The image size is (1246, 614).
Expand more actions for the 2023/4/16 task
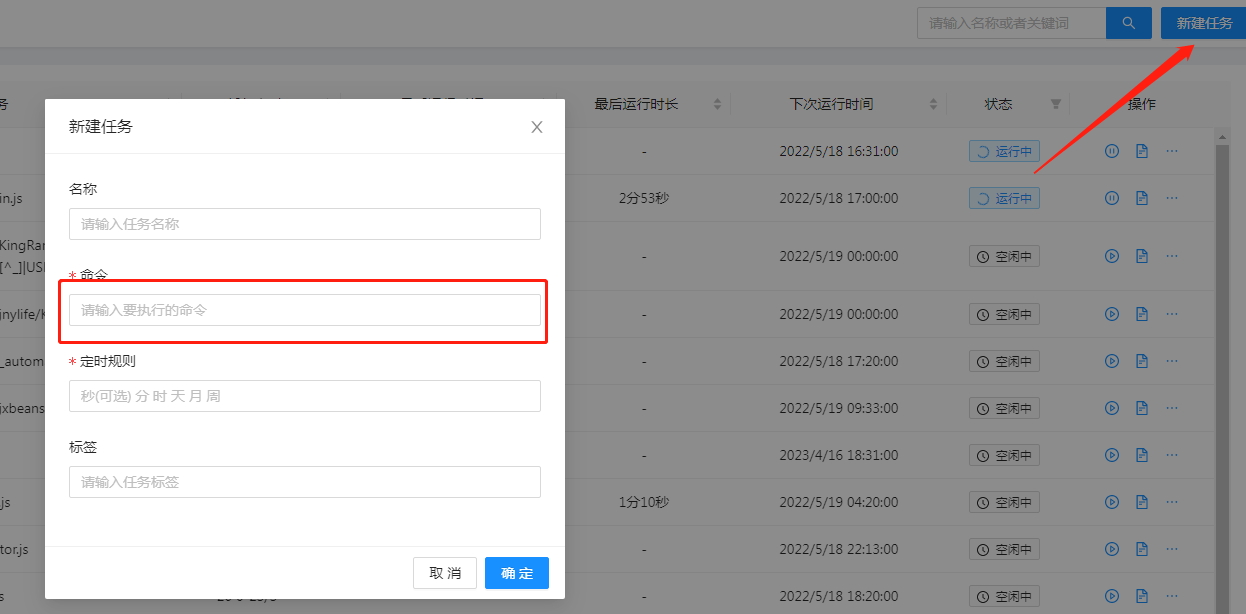(1172, 455)
